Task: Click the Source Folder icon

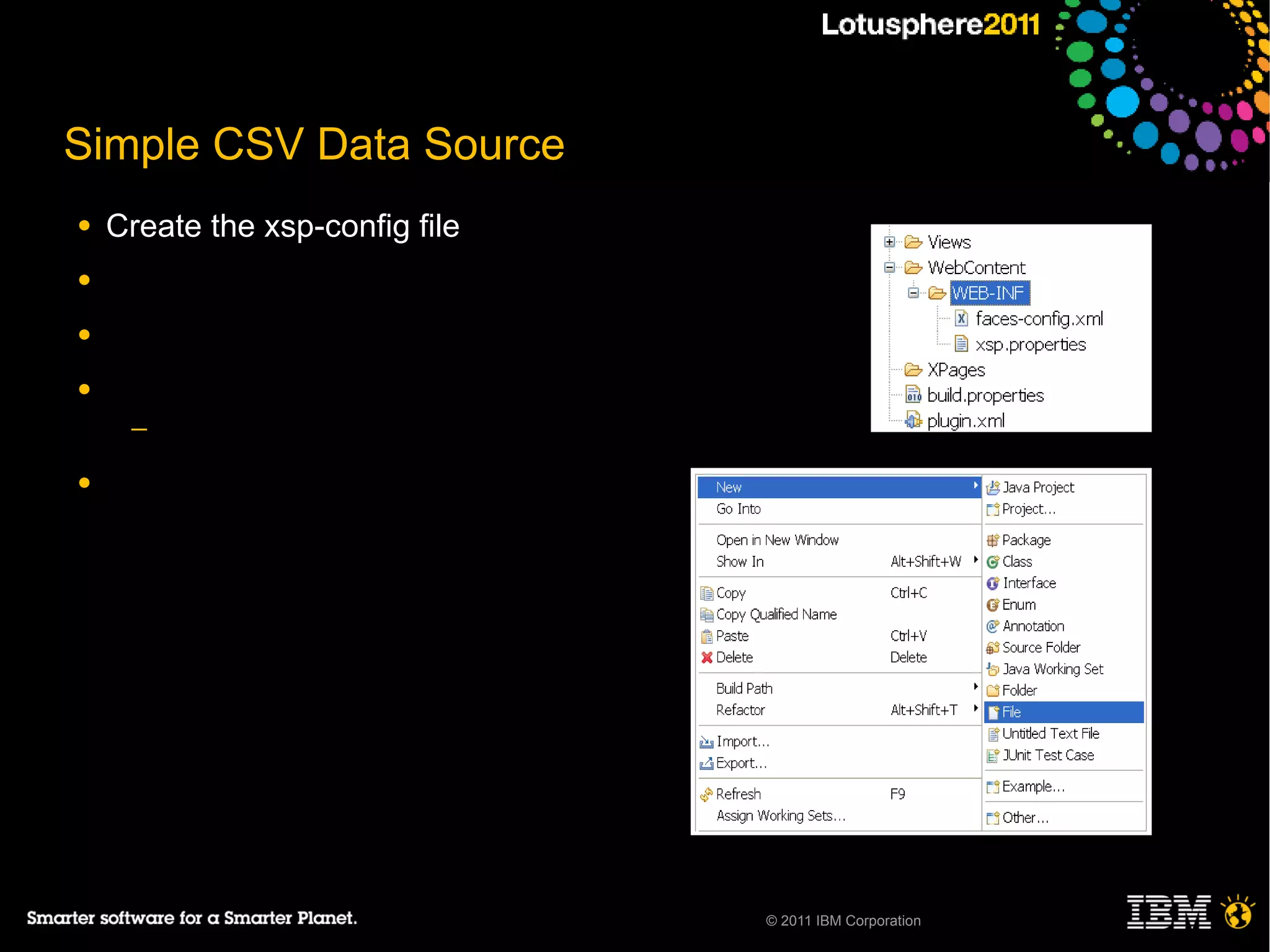Action: coord(993,647)
